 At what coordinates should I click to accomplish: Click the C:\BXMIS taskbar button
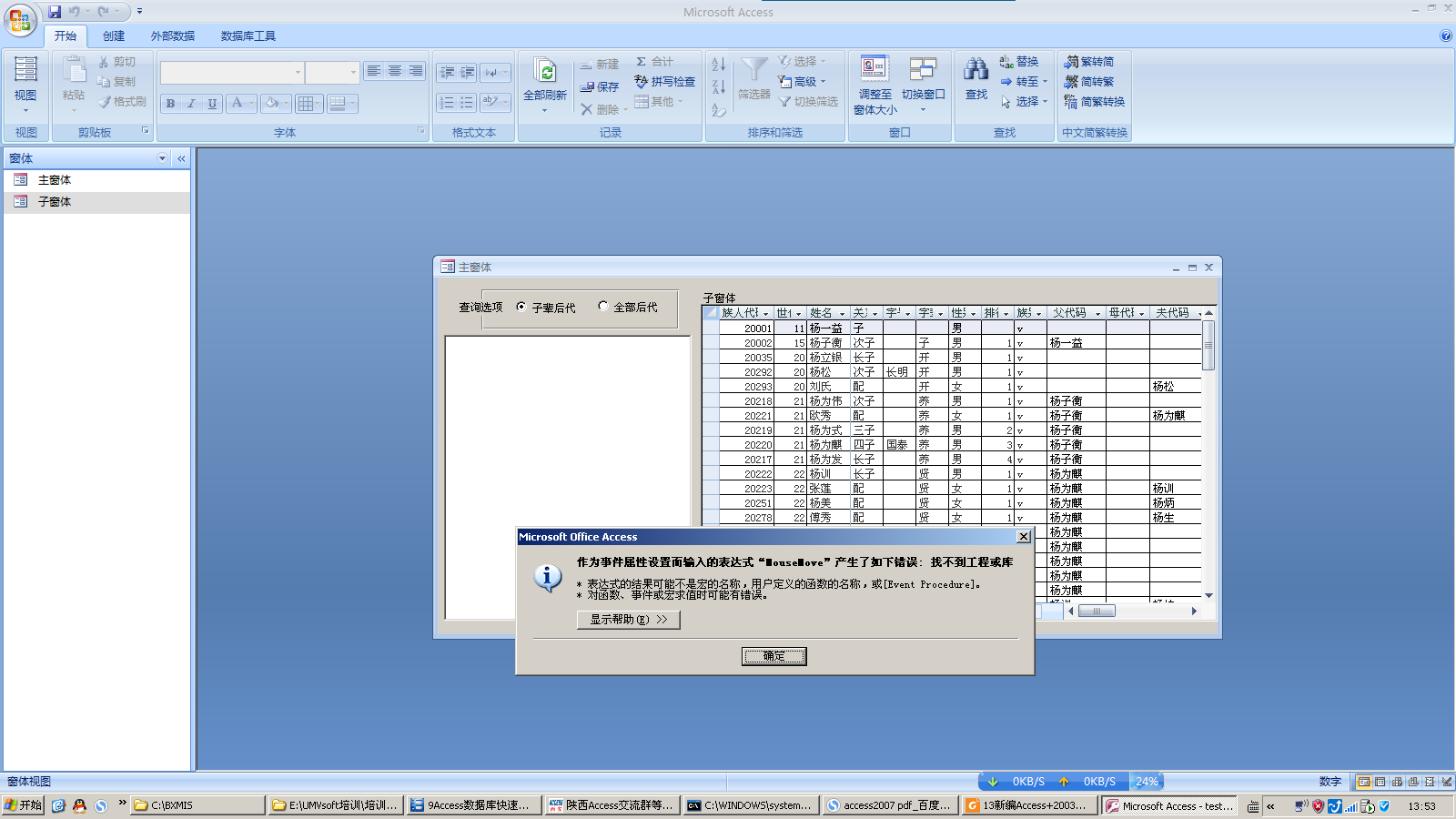coord(198,805)
